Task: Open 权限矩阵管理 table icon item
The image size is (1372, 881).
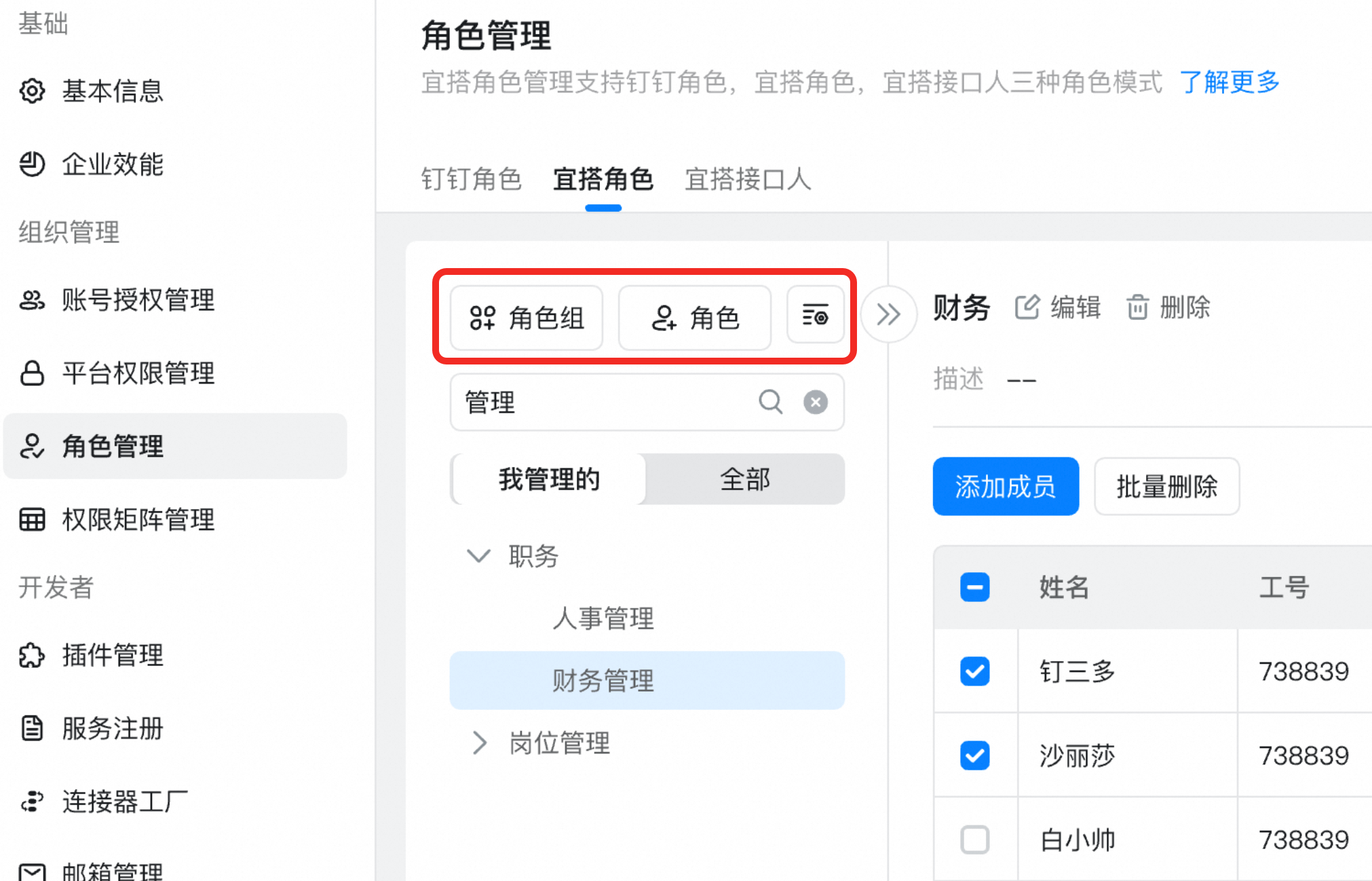Action: (x=32, y=520)
